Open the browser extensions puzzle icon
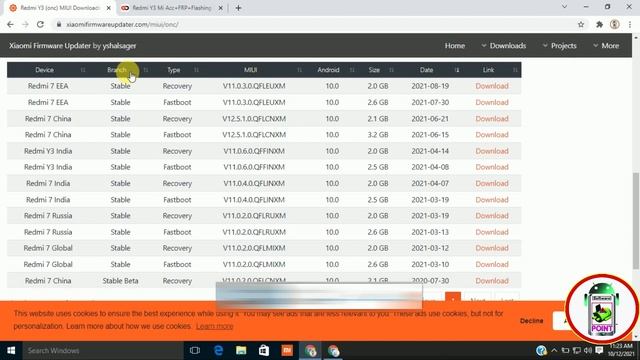The width and height of the screenshot is (640, 360). click(599, 24)
